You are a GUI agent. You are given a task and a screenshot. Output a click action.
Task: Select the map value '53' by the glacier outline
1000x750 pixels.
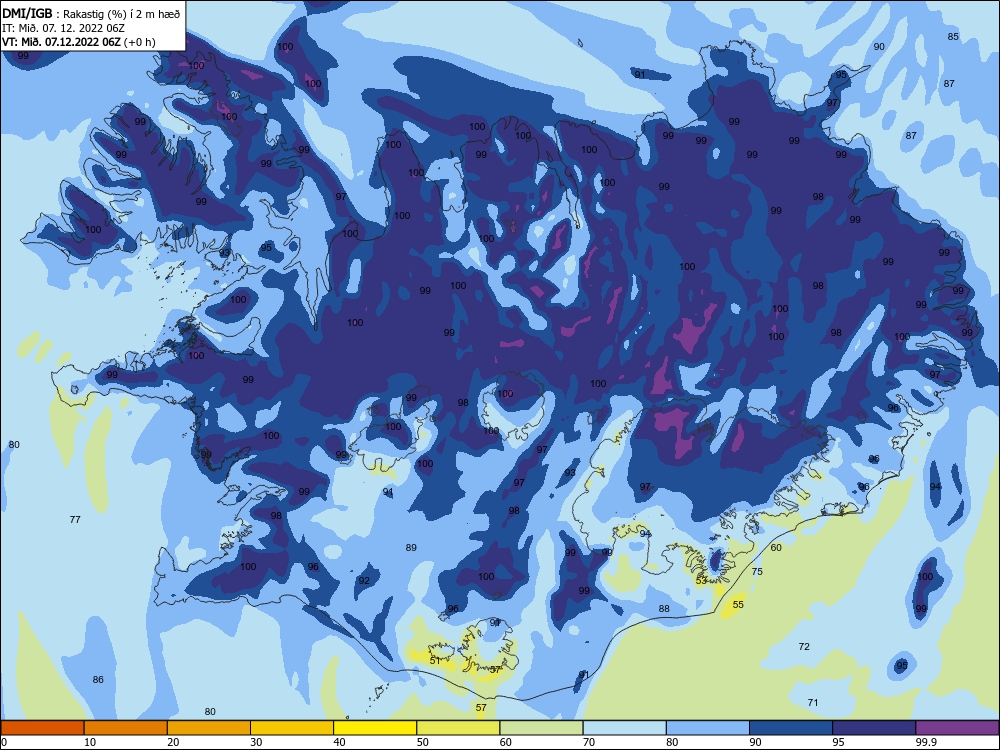point(701,581)
